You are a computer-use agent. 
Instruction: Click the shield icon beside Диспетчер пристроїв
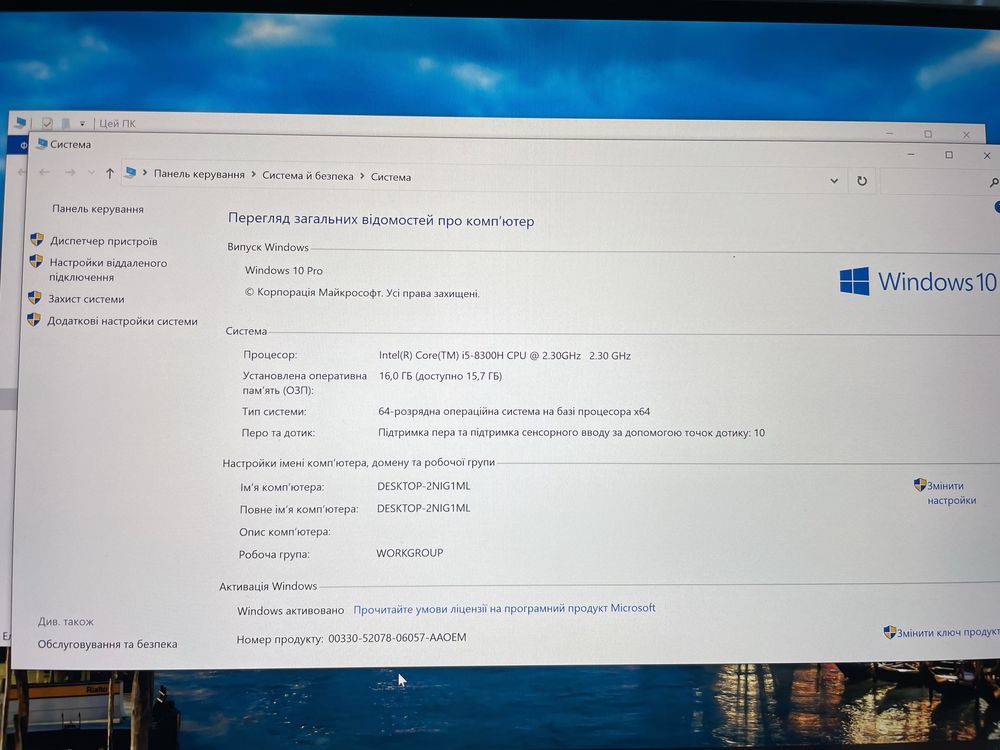tap(37, 240)
